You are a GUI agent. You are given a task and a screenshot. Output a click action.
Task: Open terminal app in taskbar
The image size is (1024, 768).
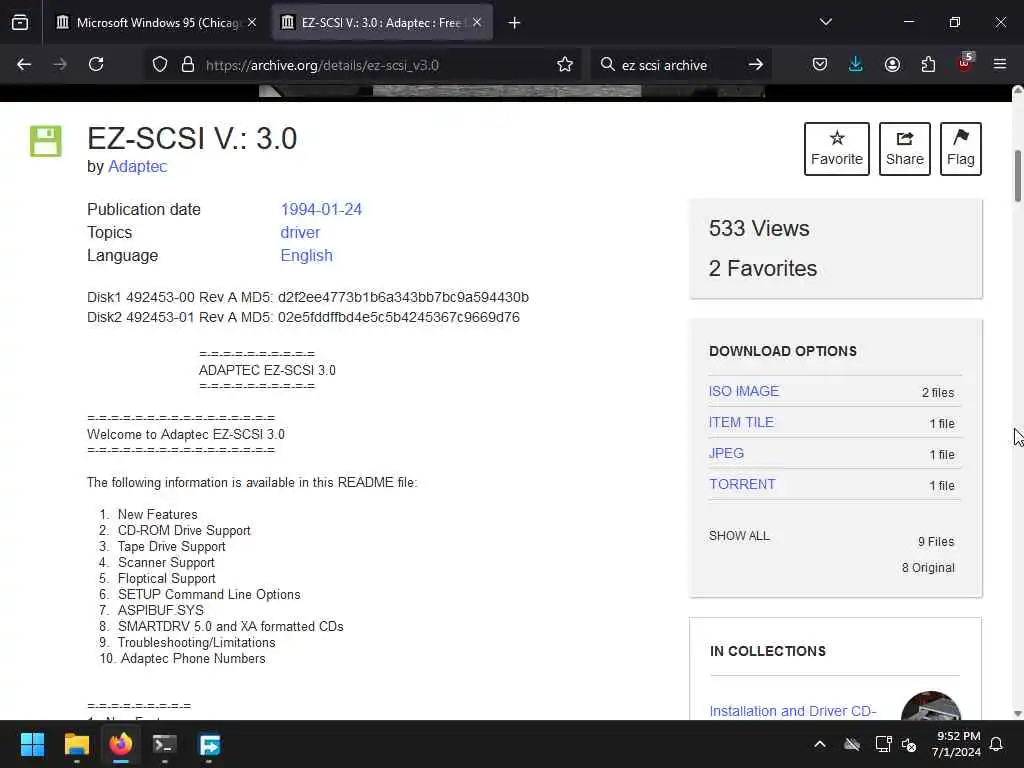tap(165, 744)
